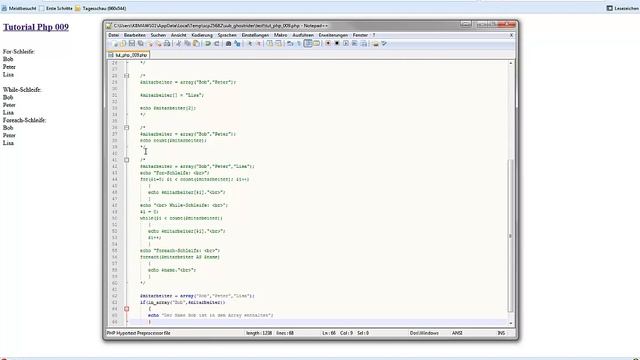Toggle Show All Characters toolbar icon
The image size is (640, 360).
[x=298, y=44]
